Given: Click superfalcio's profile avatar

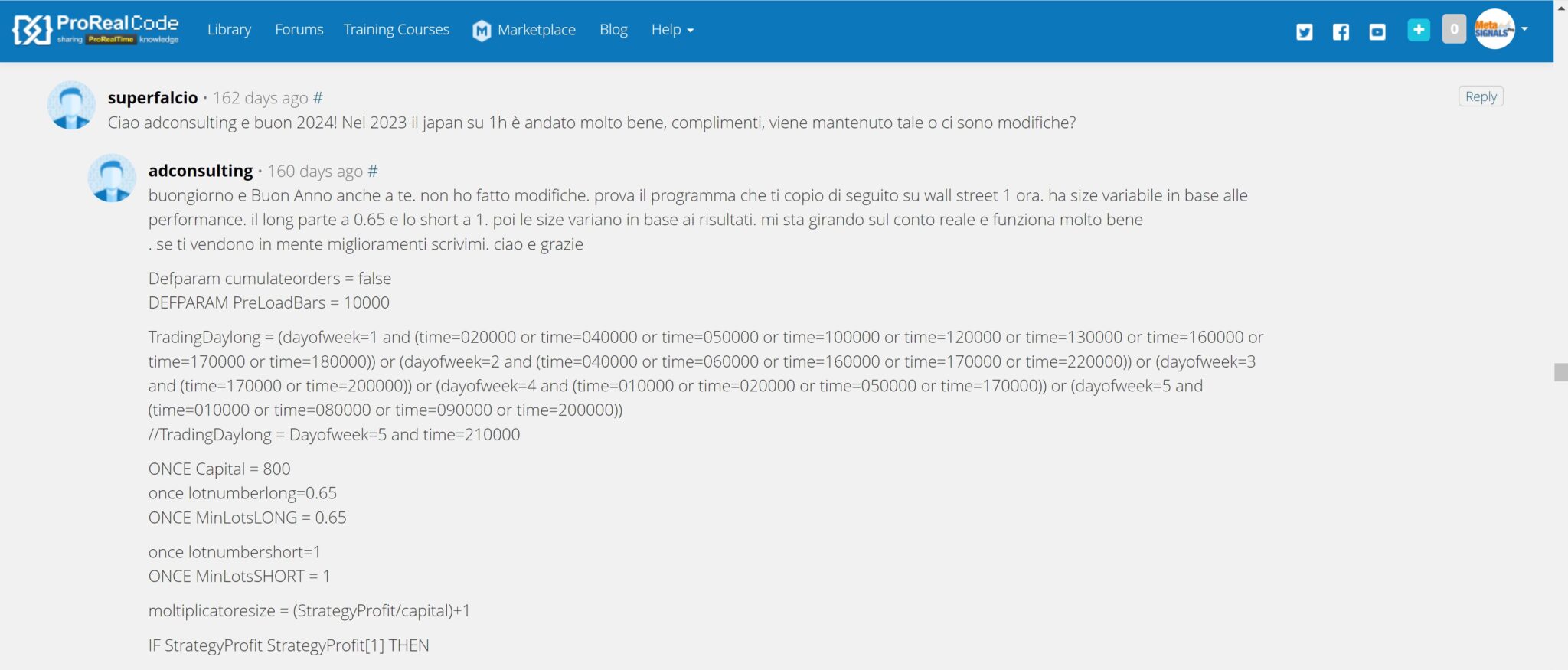Looking at the screenshot, I should click(x=71, y=105).
